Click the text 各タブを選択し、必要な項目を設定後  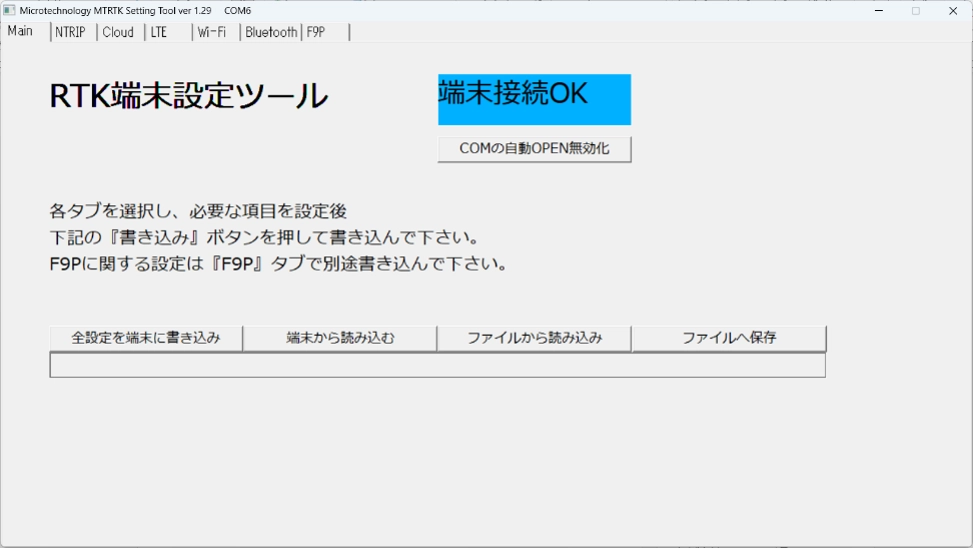[x=198, y=211]
